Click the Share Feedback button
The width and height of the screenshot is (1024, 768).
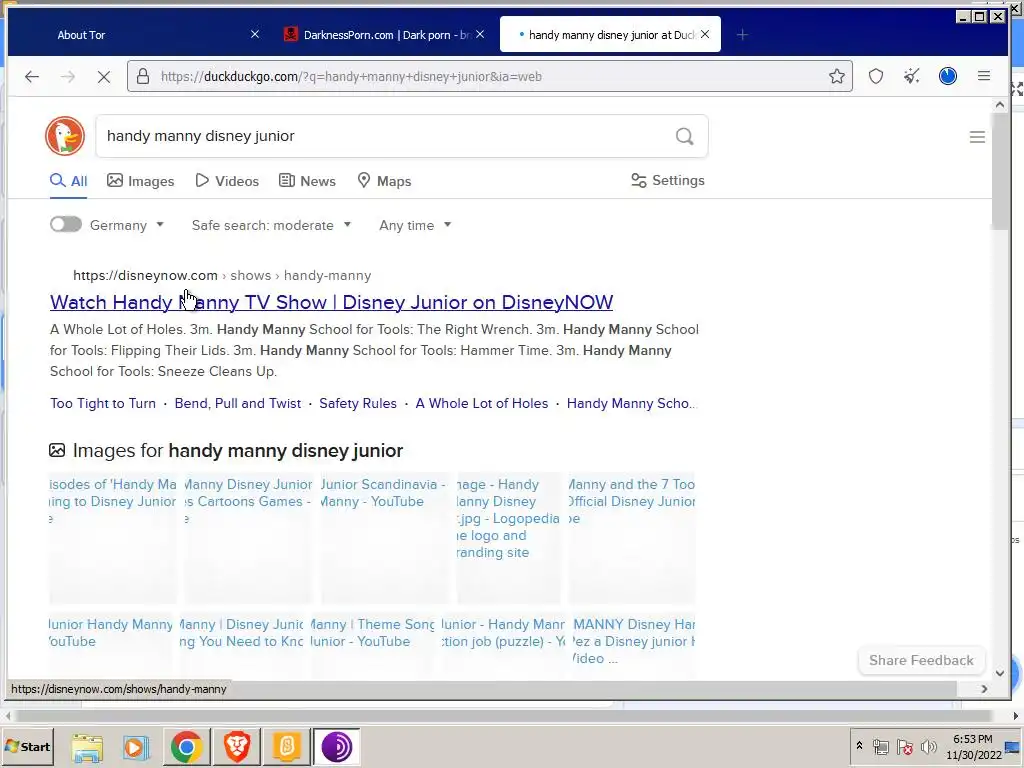coord(921,660)
